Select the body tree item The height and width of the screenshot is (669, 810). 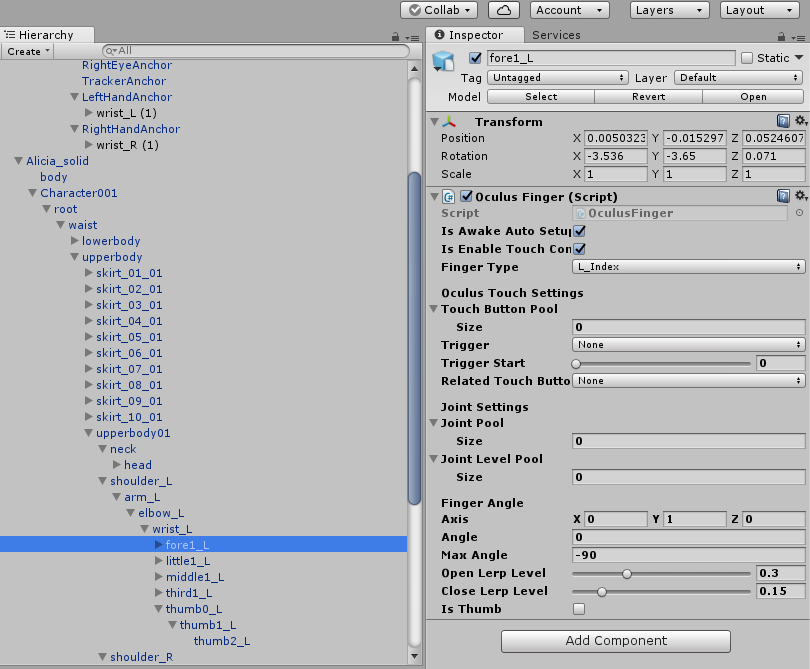(x=54, y=177)
